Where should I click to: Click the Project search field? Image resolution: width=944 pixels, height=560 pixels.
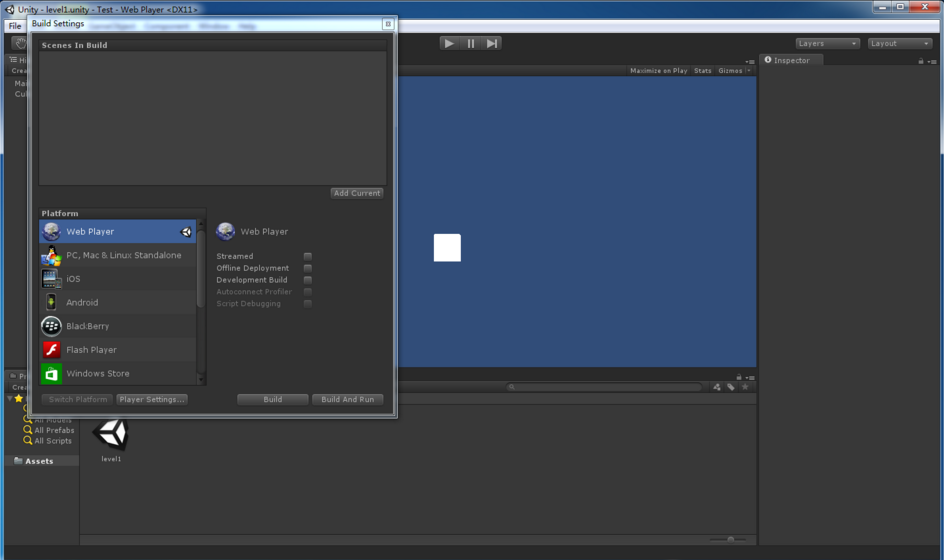click(x=604, y=387)
